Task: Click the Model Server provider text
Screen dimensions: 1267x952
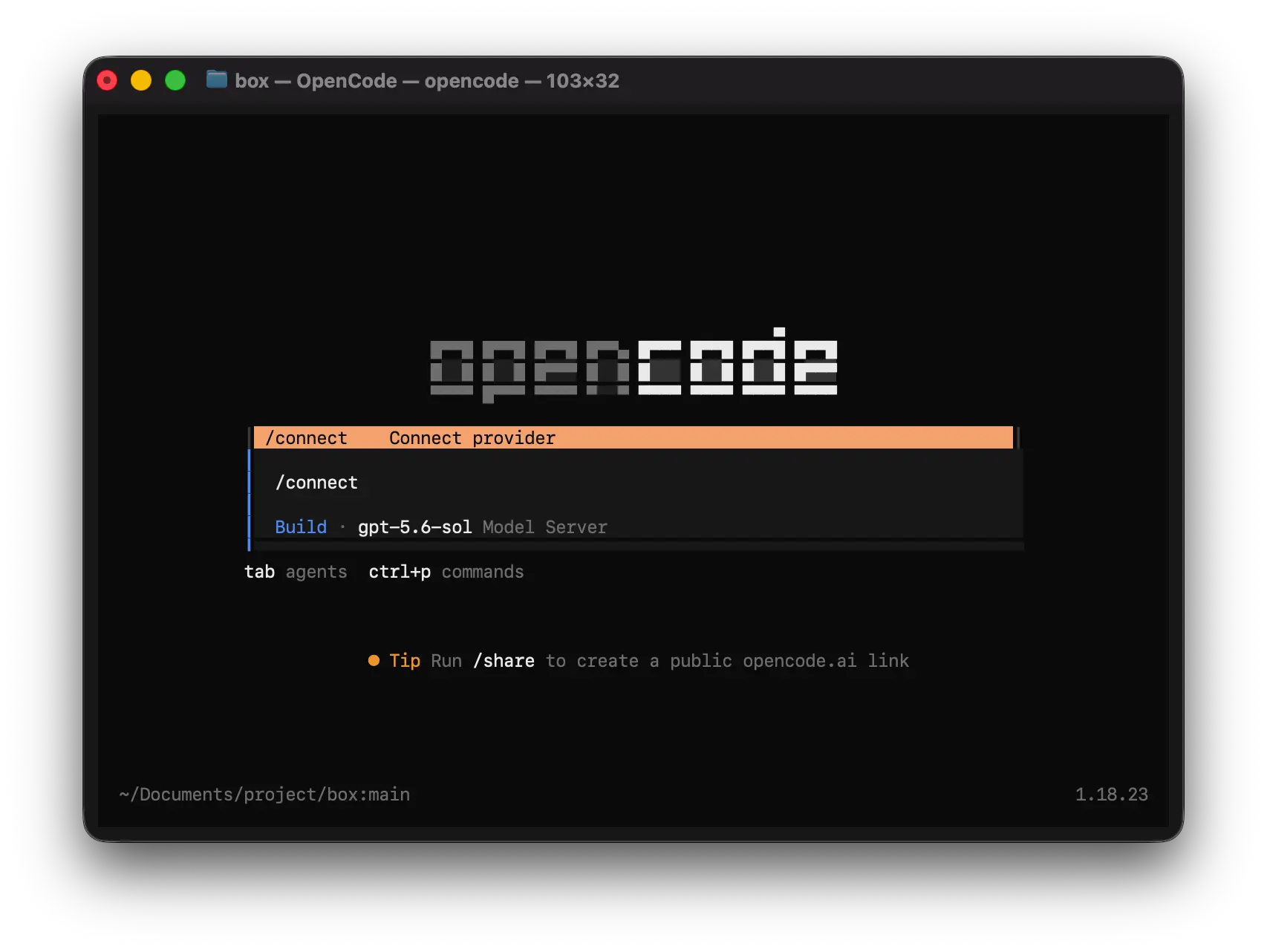Action: click(544, 527)
